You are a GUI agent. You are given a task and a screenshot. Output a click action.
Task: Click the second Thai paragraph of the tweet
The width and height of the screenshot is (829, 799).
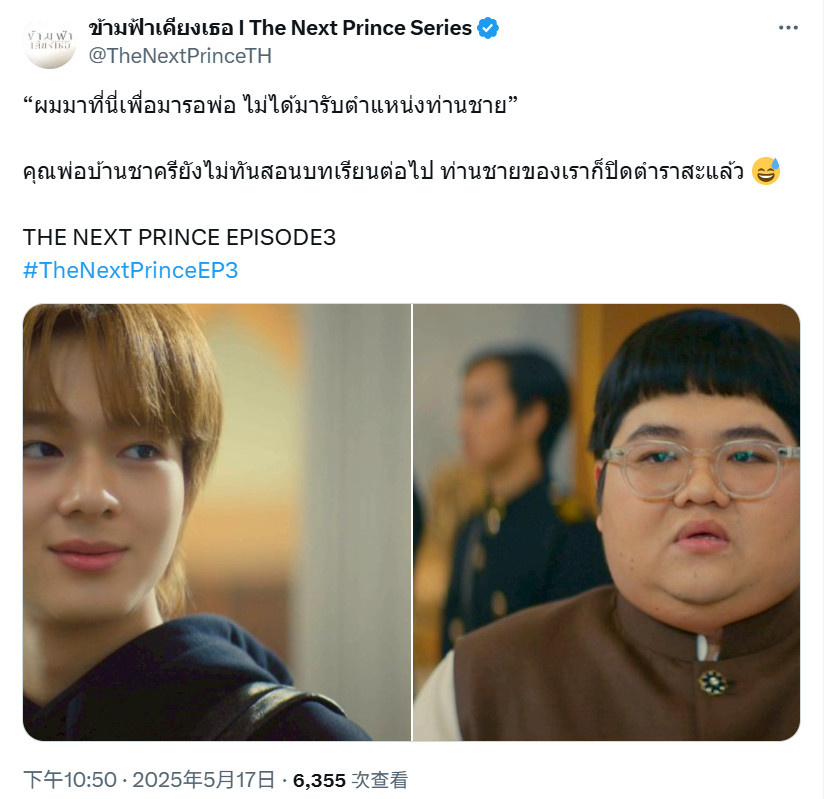point(384,171)
